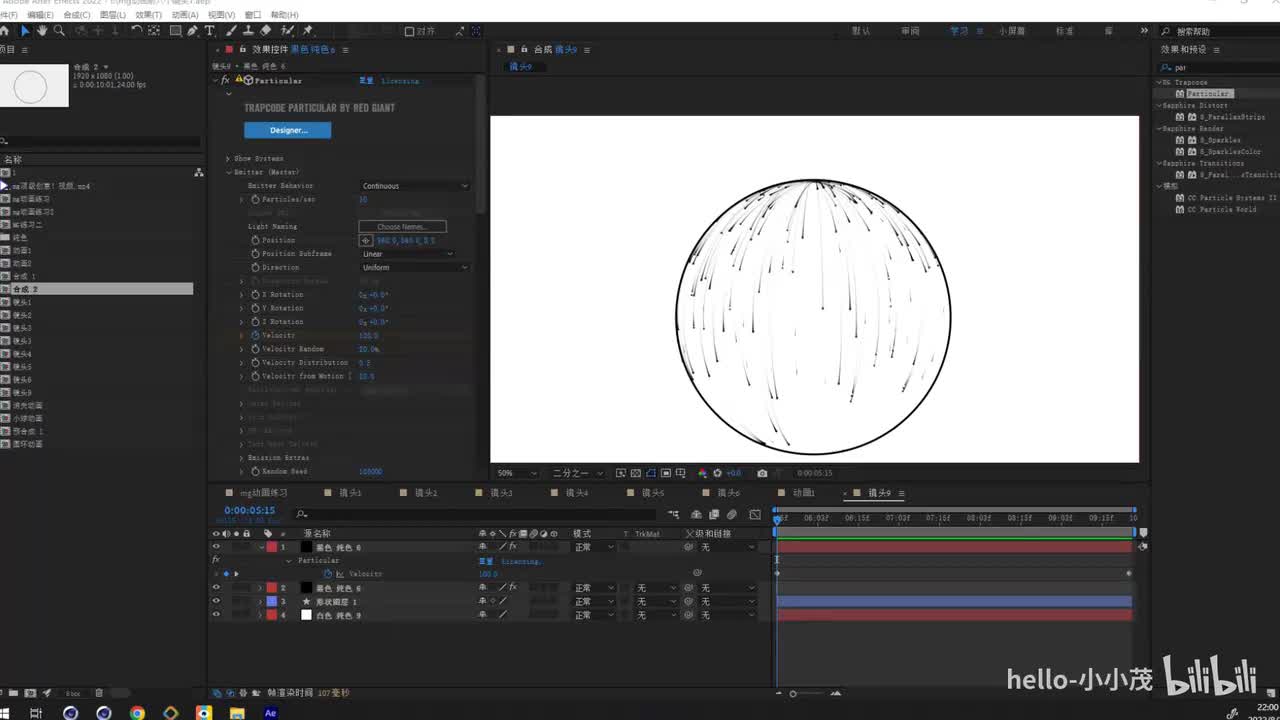Open the 图层(L) menu
Screen dimensions: 1280x720
(x=113, y=15)
